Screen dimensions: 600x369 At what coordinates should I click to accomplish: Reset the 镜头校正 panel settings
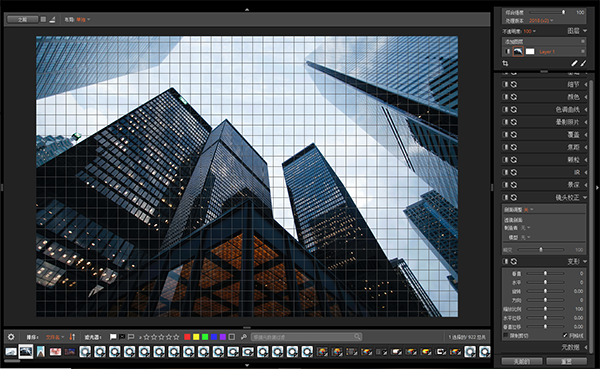[514, 198]
